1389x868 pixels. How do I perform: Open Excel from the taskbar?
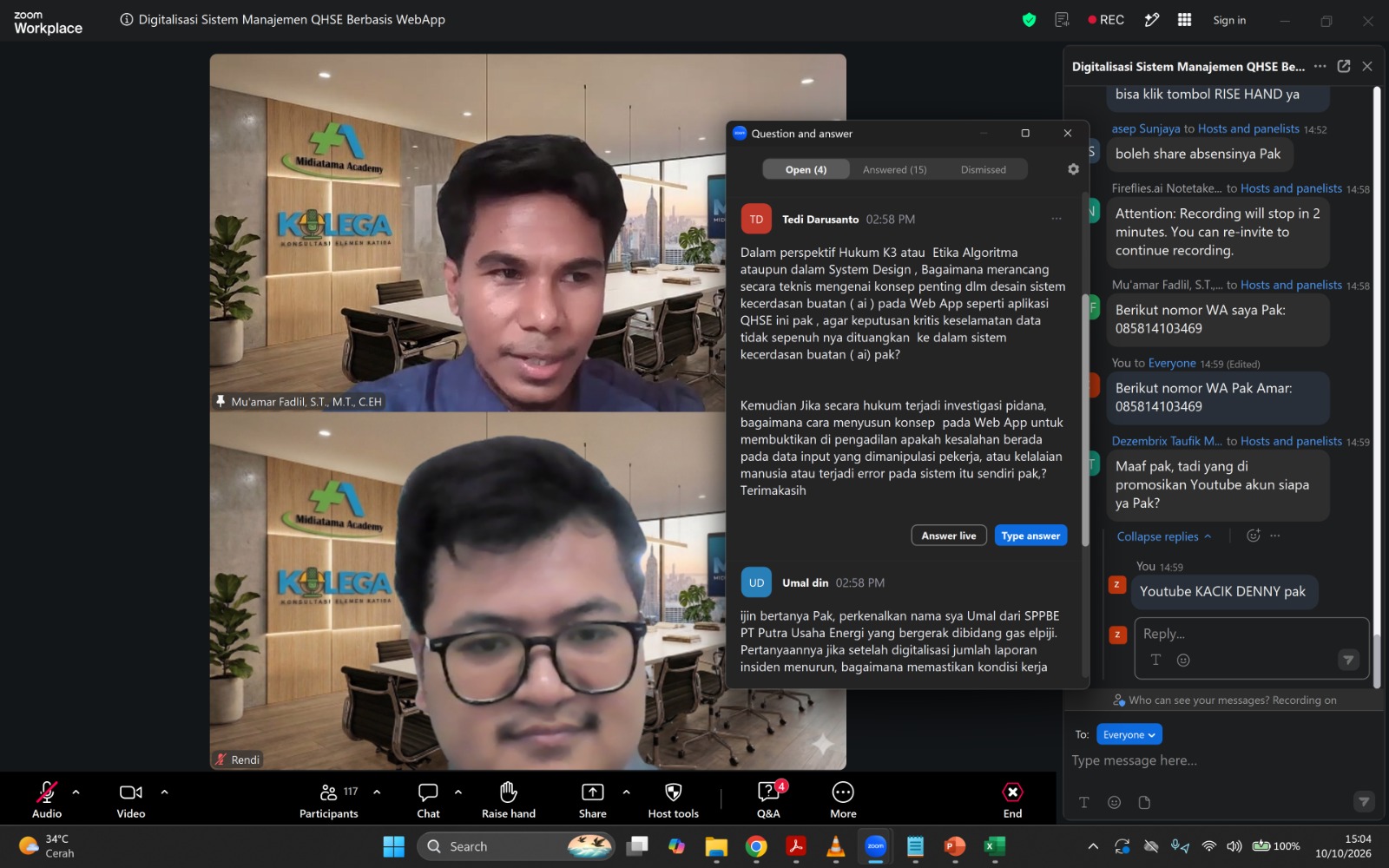tap(995, 846)
